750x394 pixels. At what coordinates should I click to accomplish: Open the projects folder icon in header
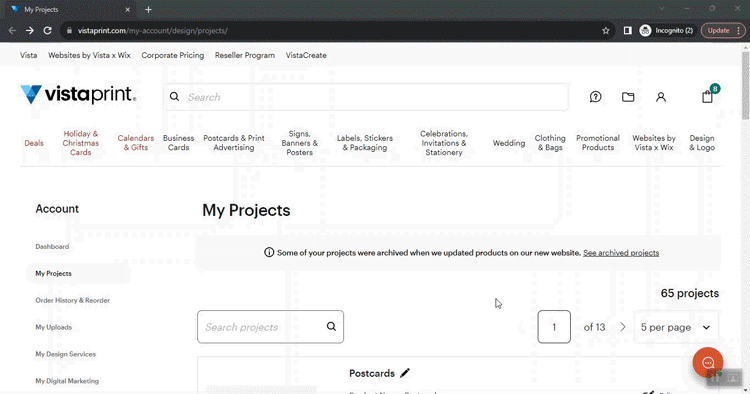coord(628,97)
